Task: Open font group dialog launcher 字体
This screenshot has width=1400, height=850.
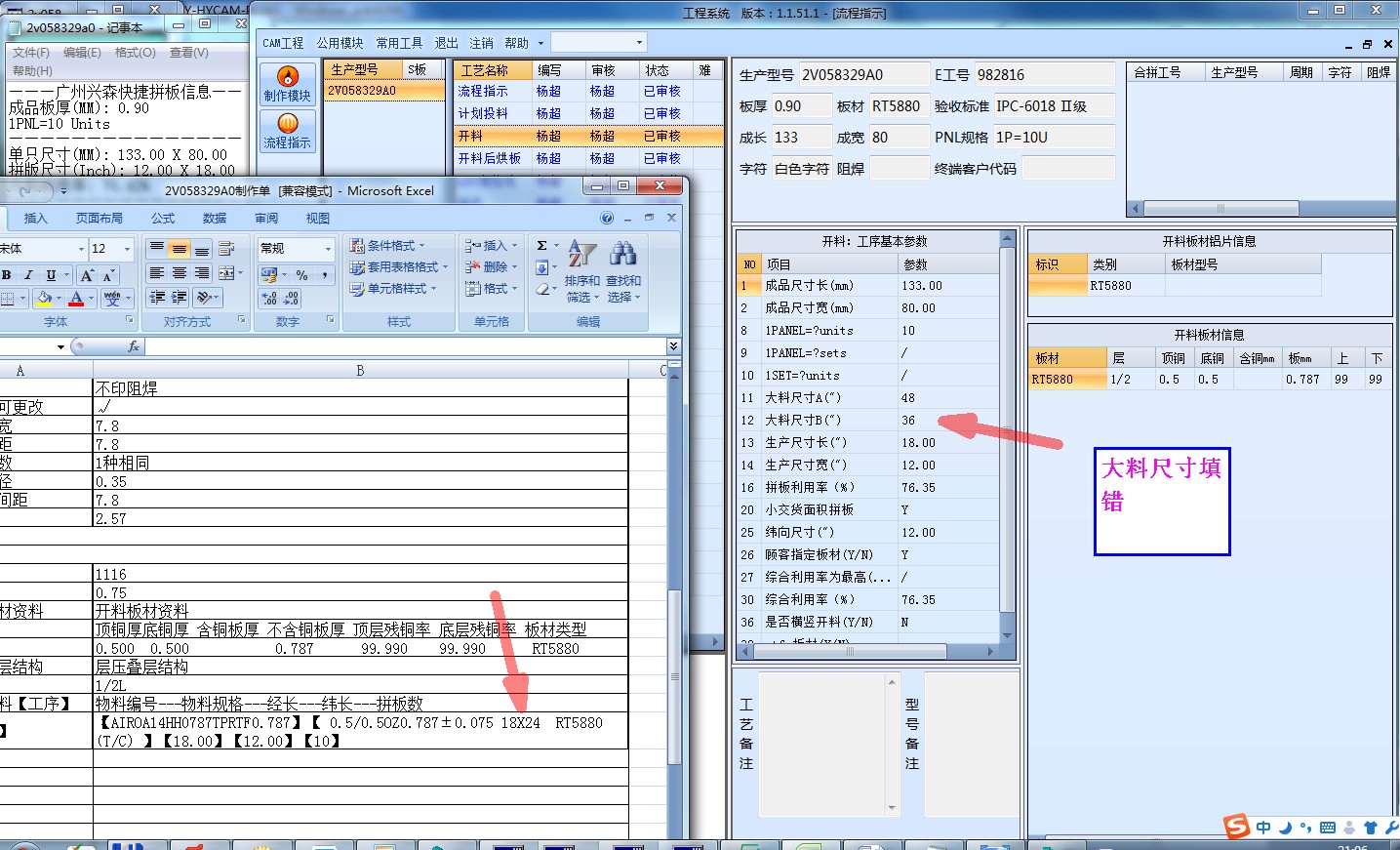Action: click(130, 320)
